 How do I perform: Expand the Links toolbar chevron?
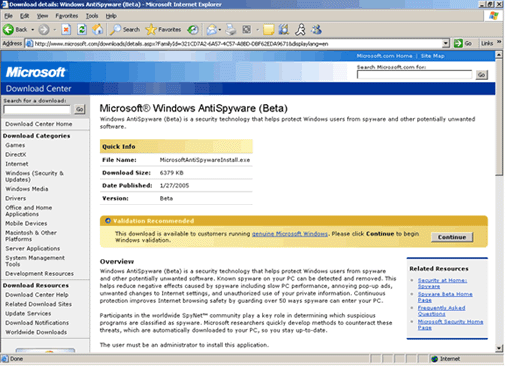coord(499,42)
